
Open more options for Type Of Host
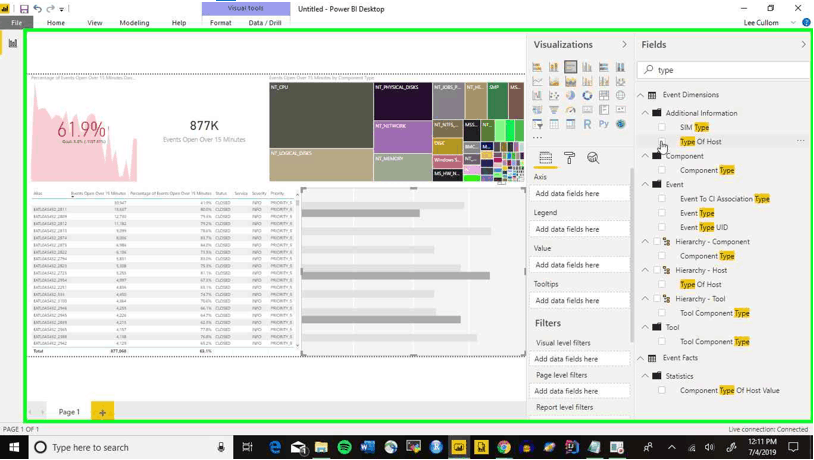[801, 141]
